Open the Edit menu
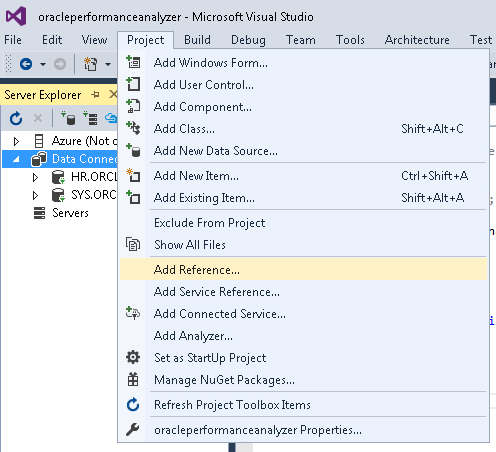 (52, 40)
